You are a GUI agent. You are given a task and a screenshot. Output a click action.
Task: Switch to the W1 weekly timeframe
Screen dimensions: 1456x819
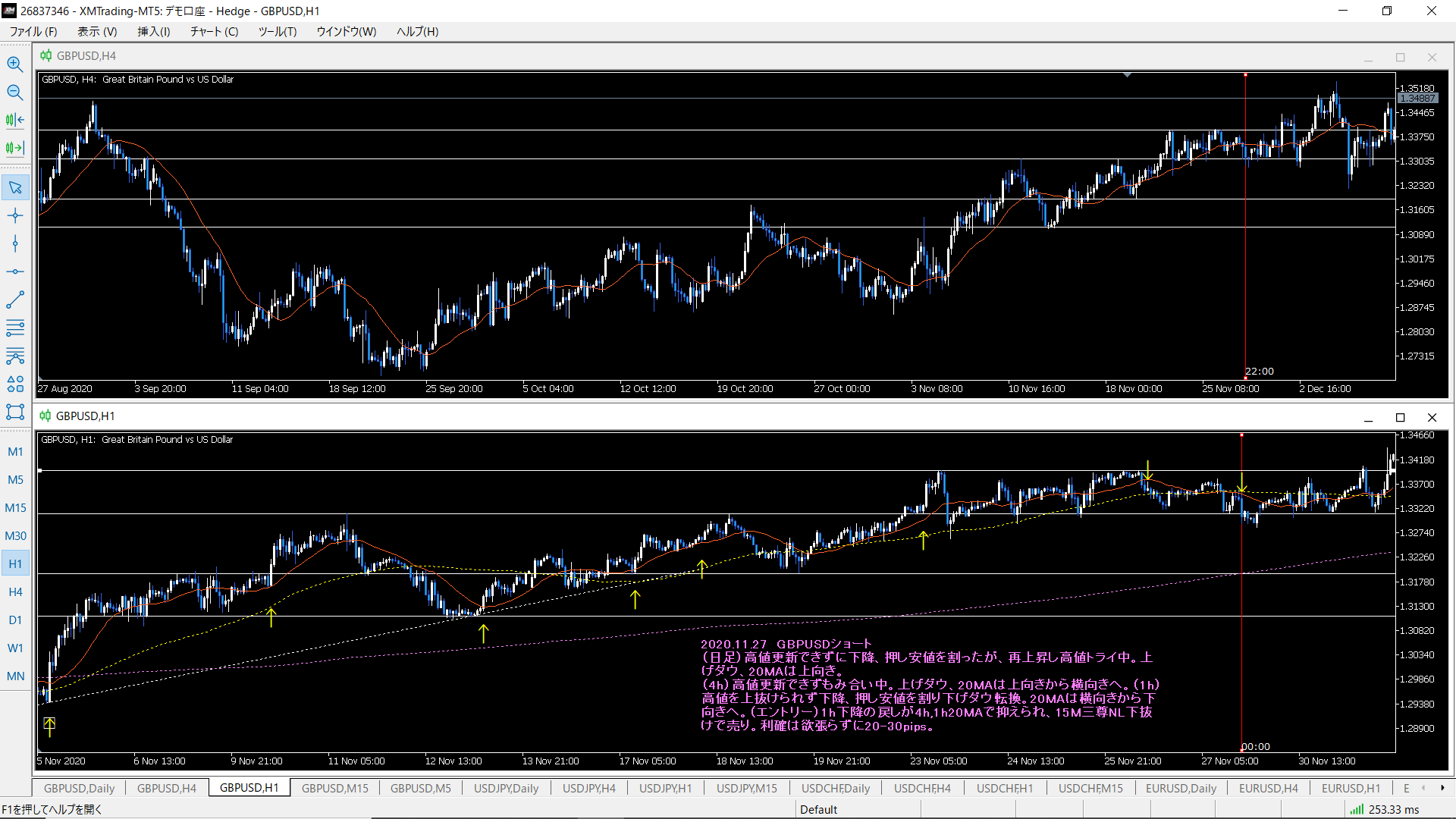(15, 648)
